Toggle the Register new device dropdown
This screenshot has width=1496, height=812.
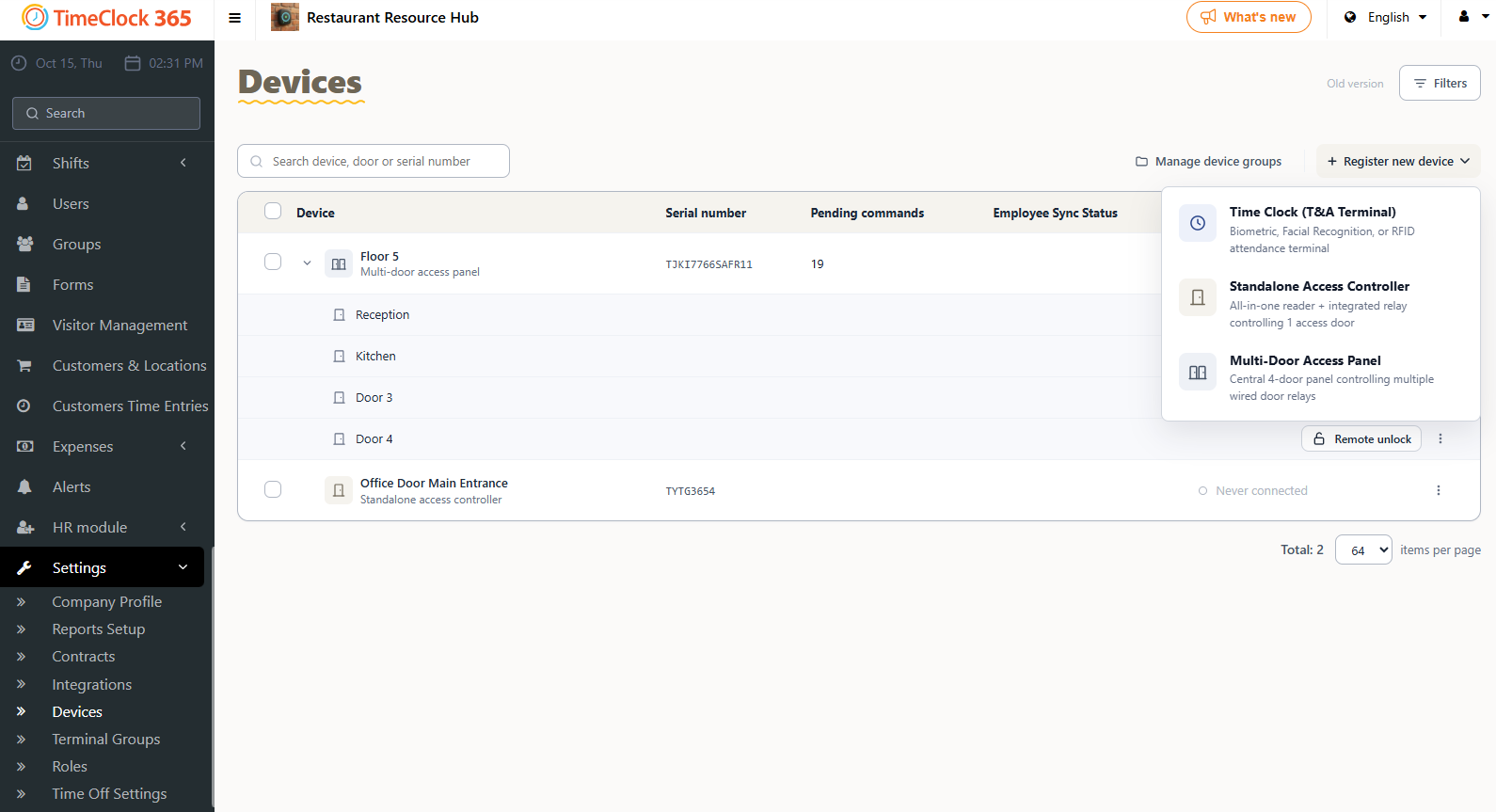[1398, 161]
